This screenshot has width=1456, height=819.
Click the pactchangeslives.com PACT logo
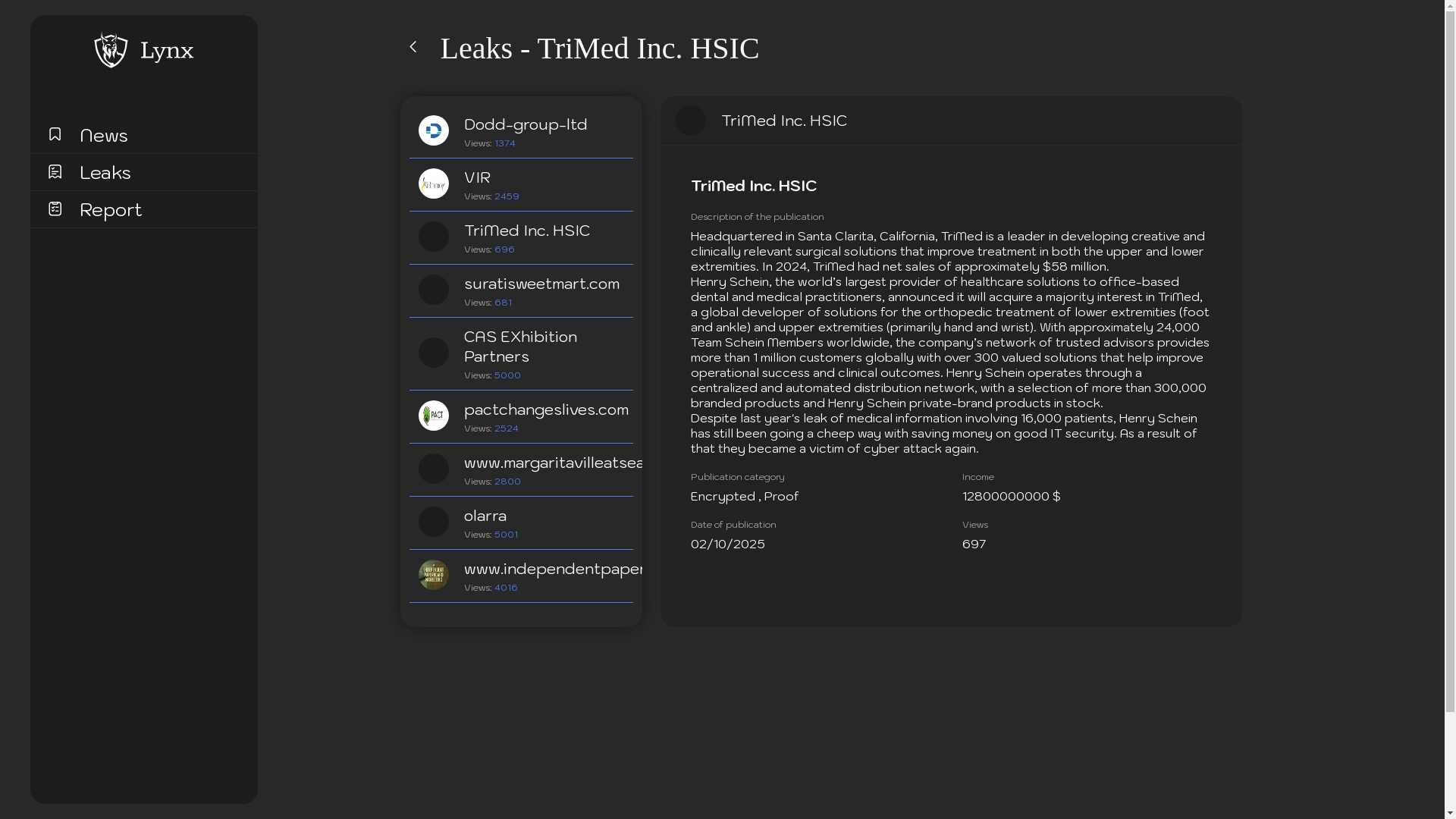click(433, 416)
